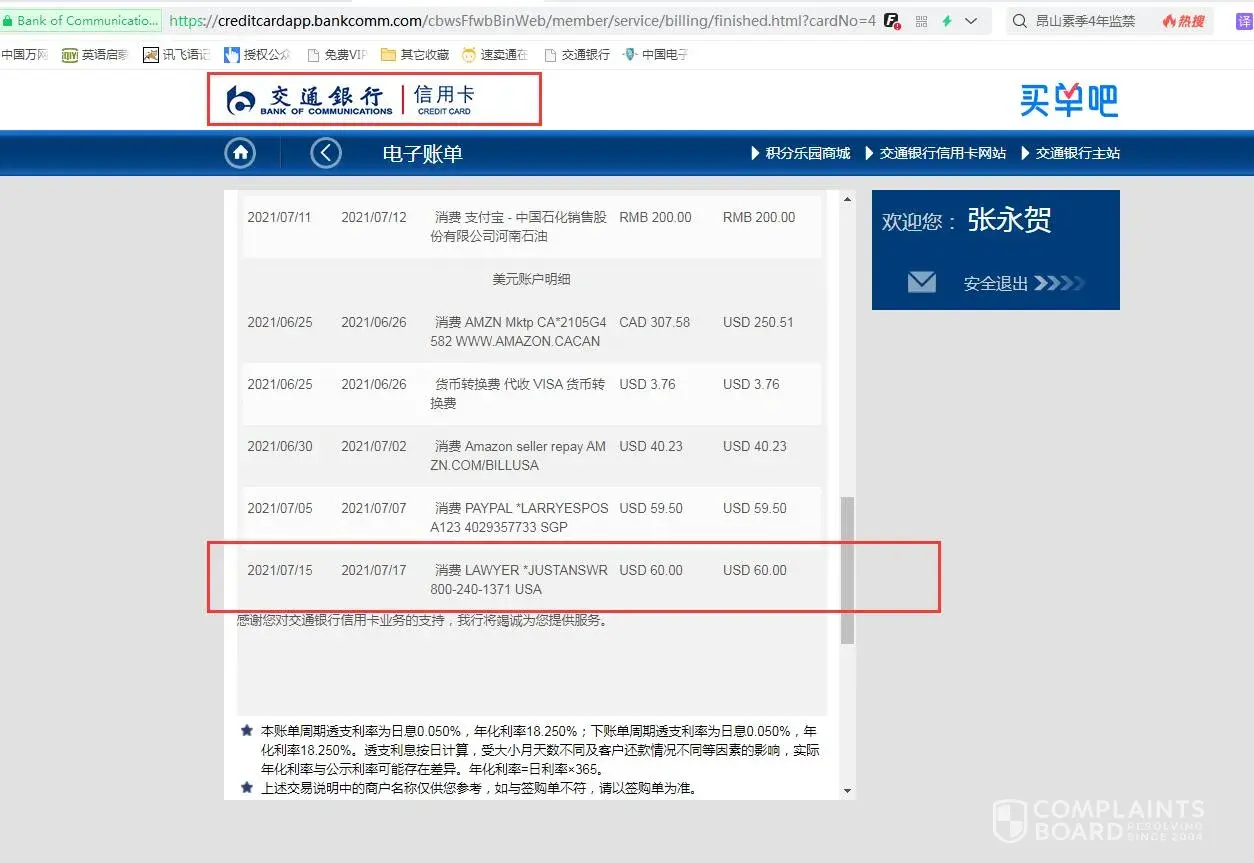Screen dimensions: 1254x863
Task: Click the home icon in the blue navigation bar
Action: coord(240,153)
